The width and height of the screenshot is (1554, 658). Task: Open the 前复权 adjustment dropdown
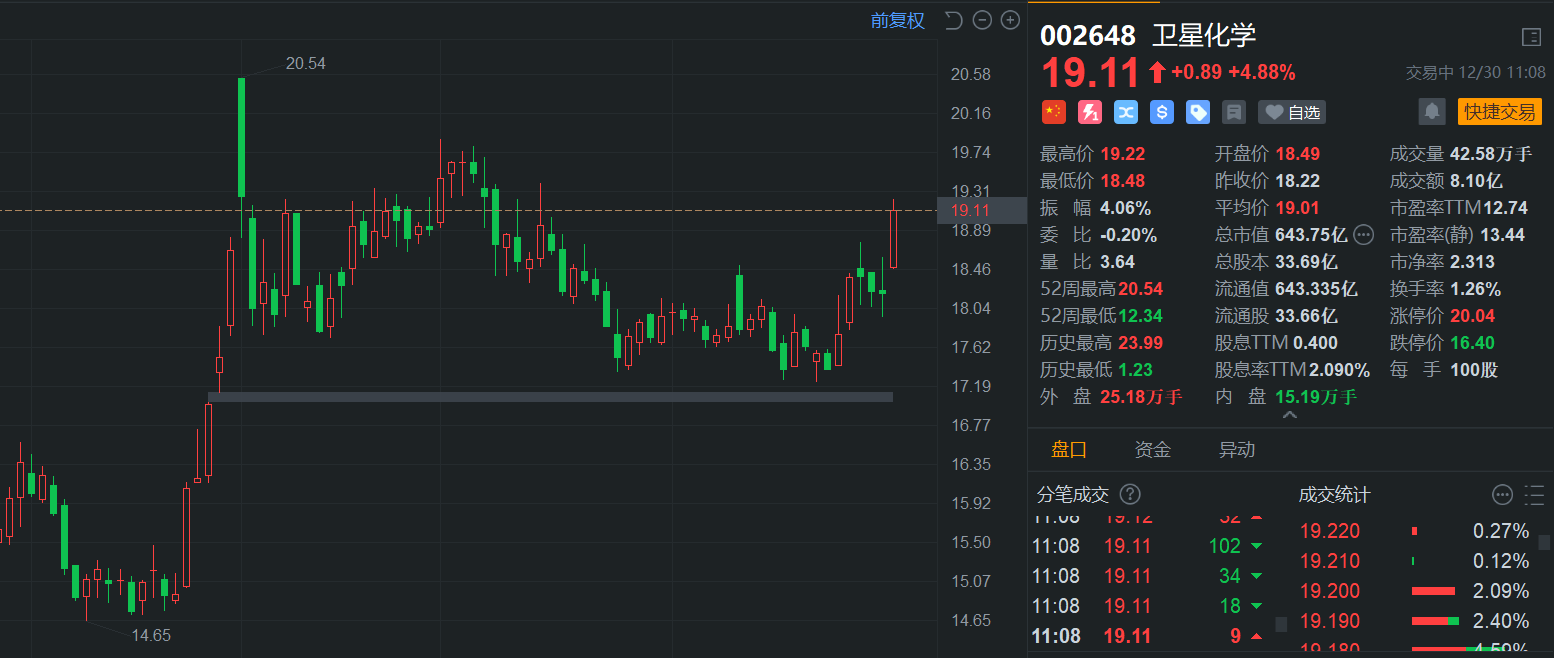click(897, 20)
